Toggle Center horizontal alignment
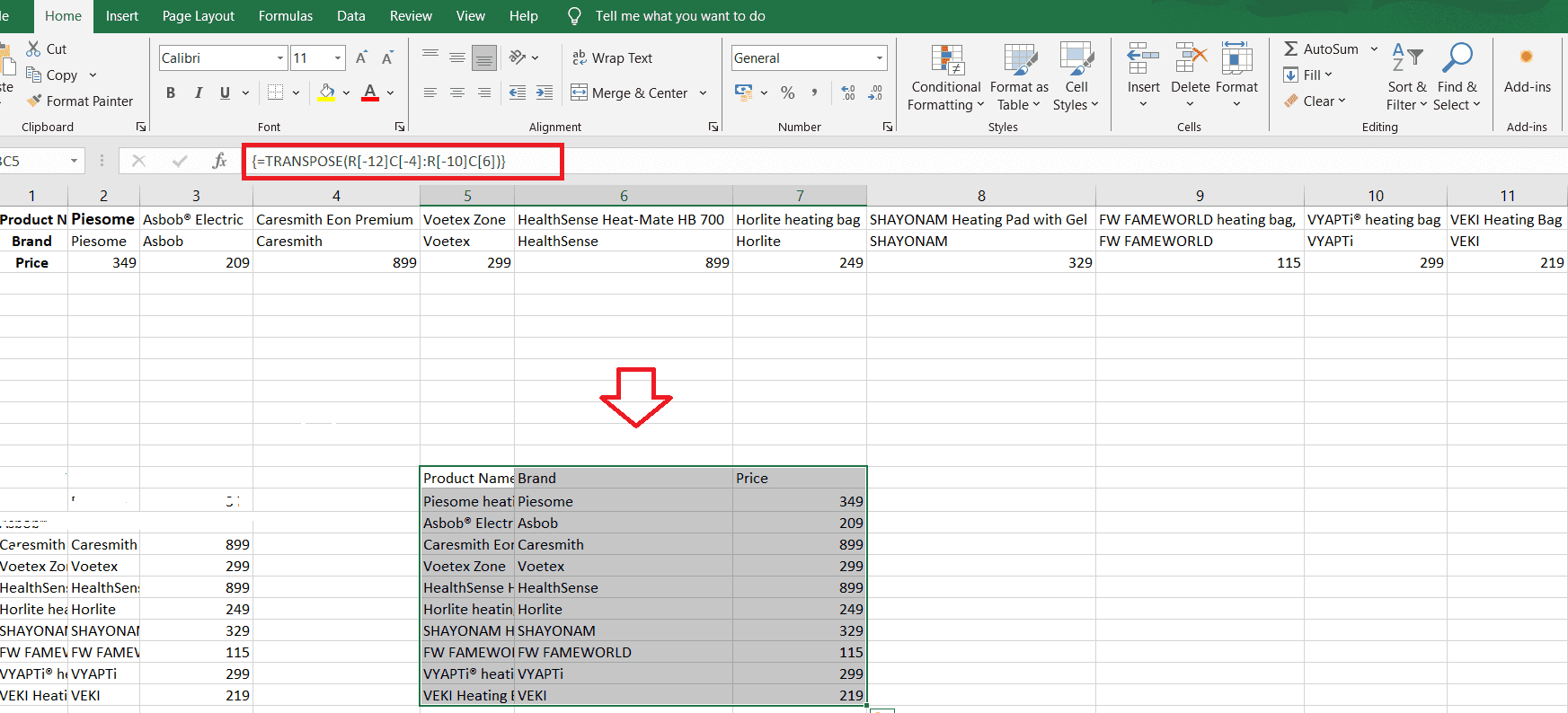This screenshot has width=1568, height=713. pyautogui.click(x=456, y=92)
